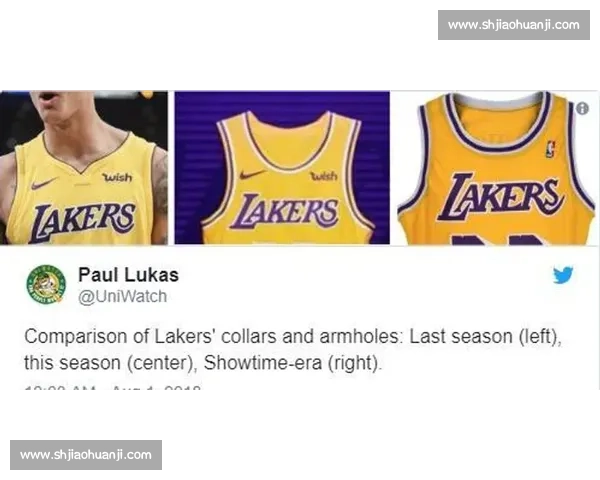The image size is (600, 480).
Task: Click the partially visible tweet timestamp
Action: click(x=112, y=388)
